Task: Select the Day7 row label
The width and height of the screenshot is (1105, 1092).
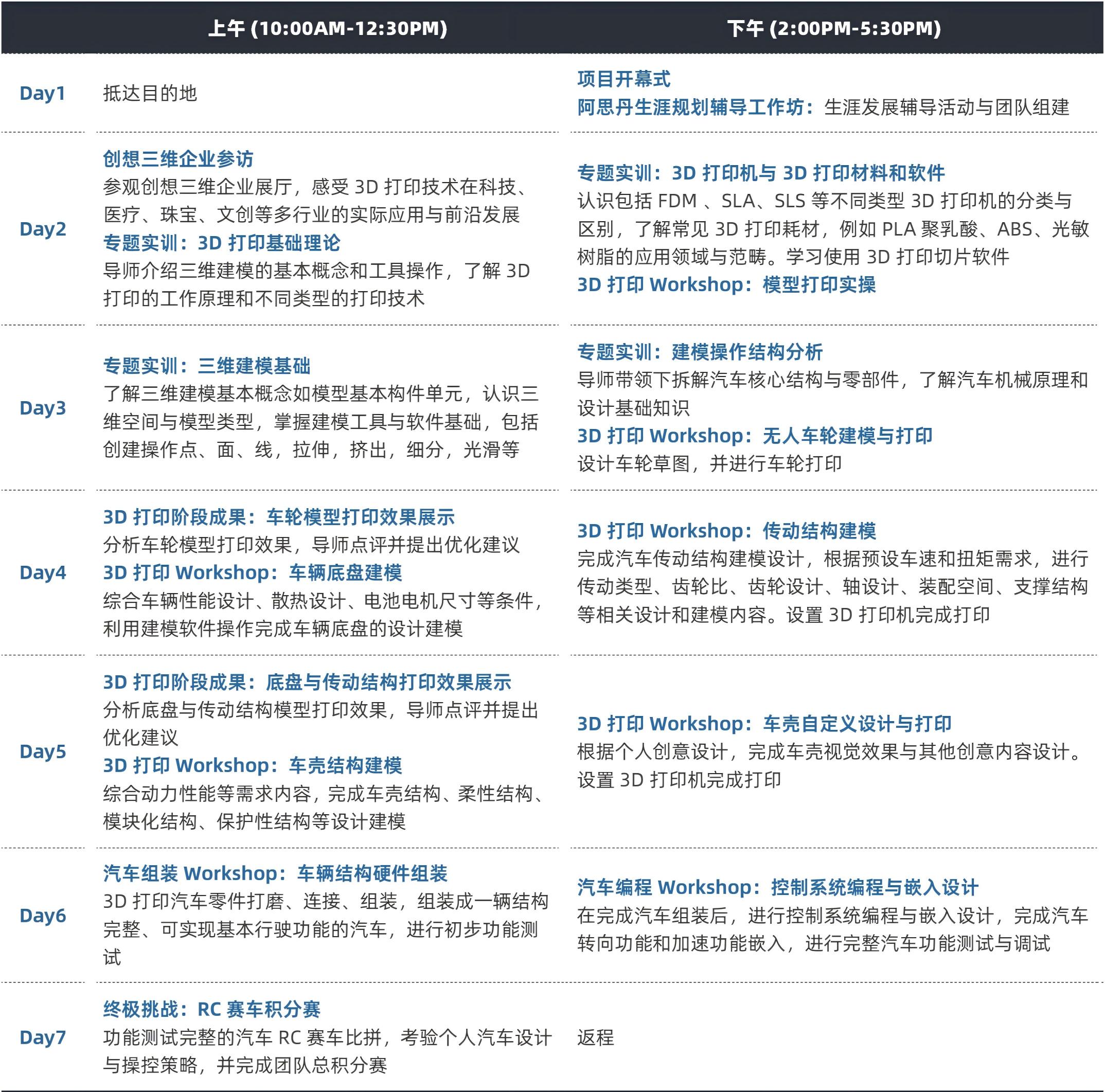Action: [43, 1037]
